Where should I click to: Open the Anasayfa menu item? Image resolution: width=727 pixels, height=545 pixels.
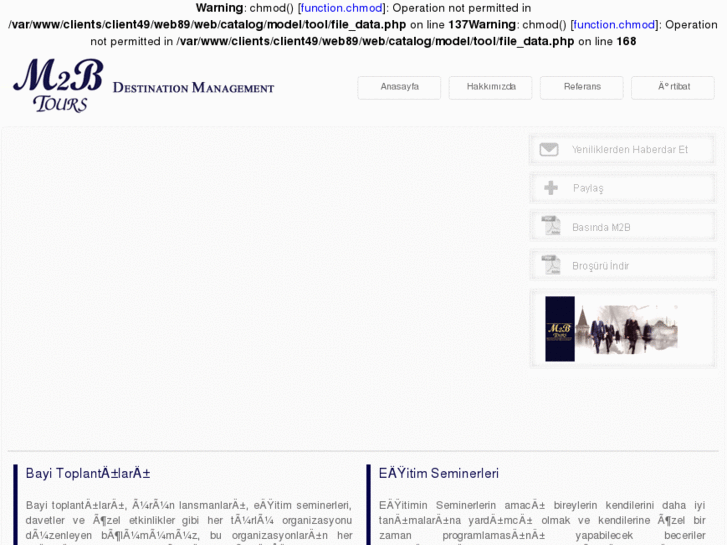click(399, 87)
